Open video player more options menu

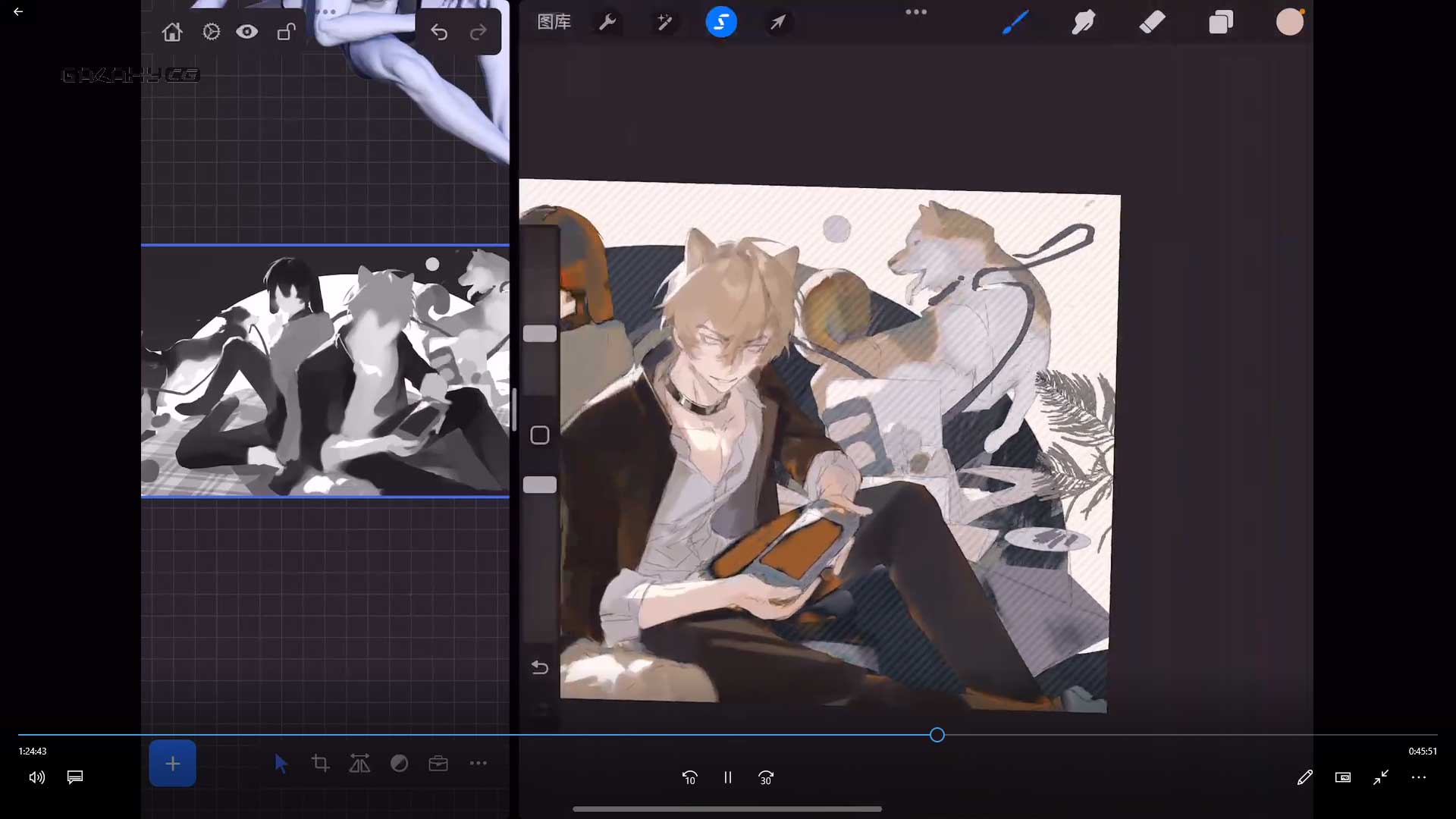tap(1419, 777)
